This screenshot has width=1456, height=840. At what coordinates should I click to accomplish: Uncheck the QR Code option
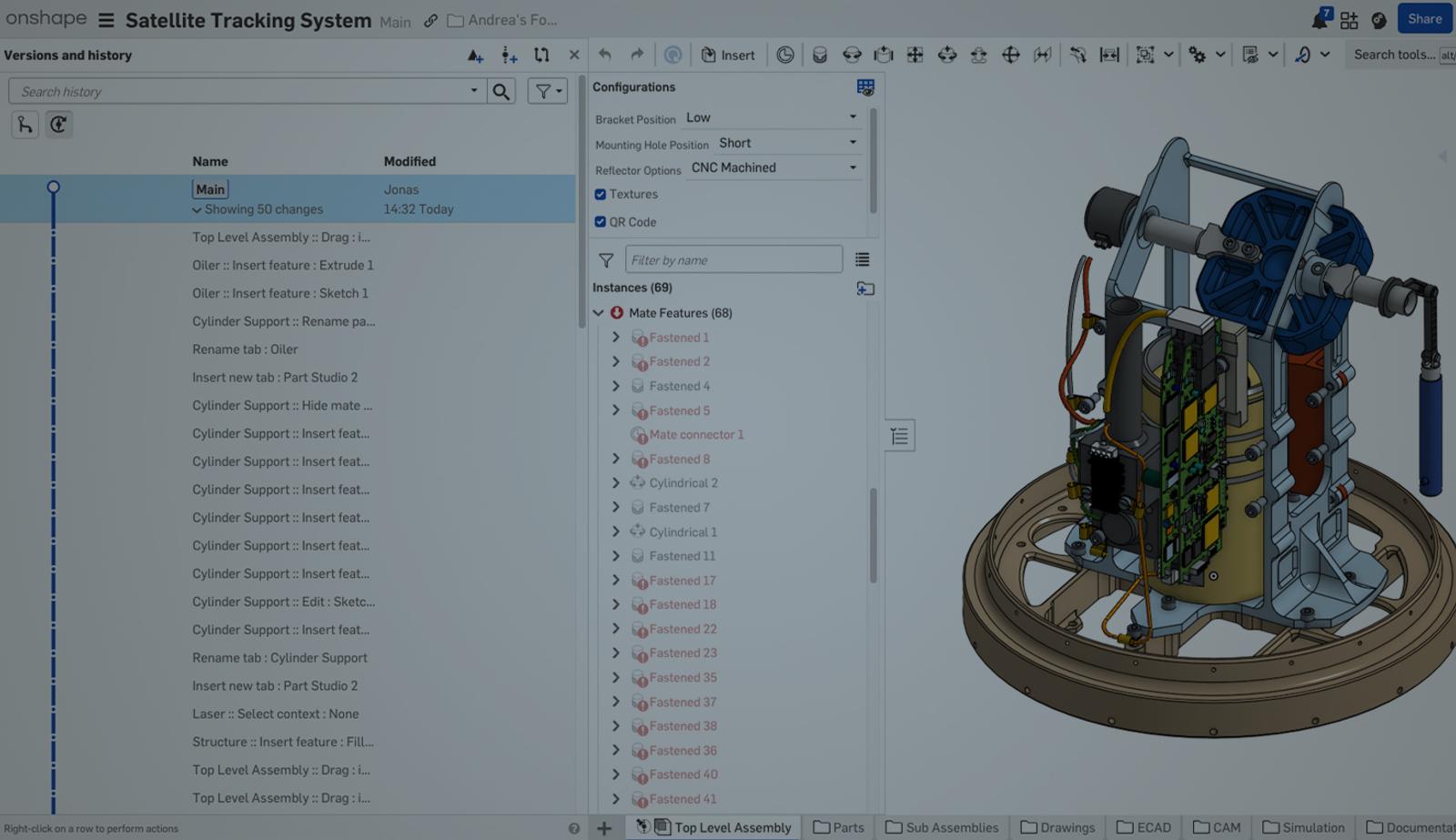coord(601,221)
